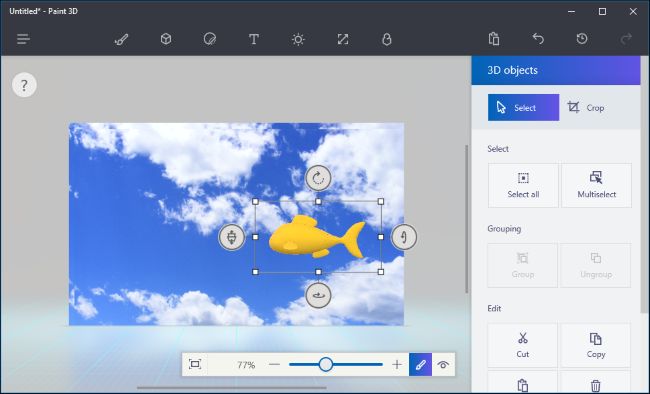Open the Canvas resize tool

pos(343,39)
